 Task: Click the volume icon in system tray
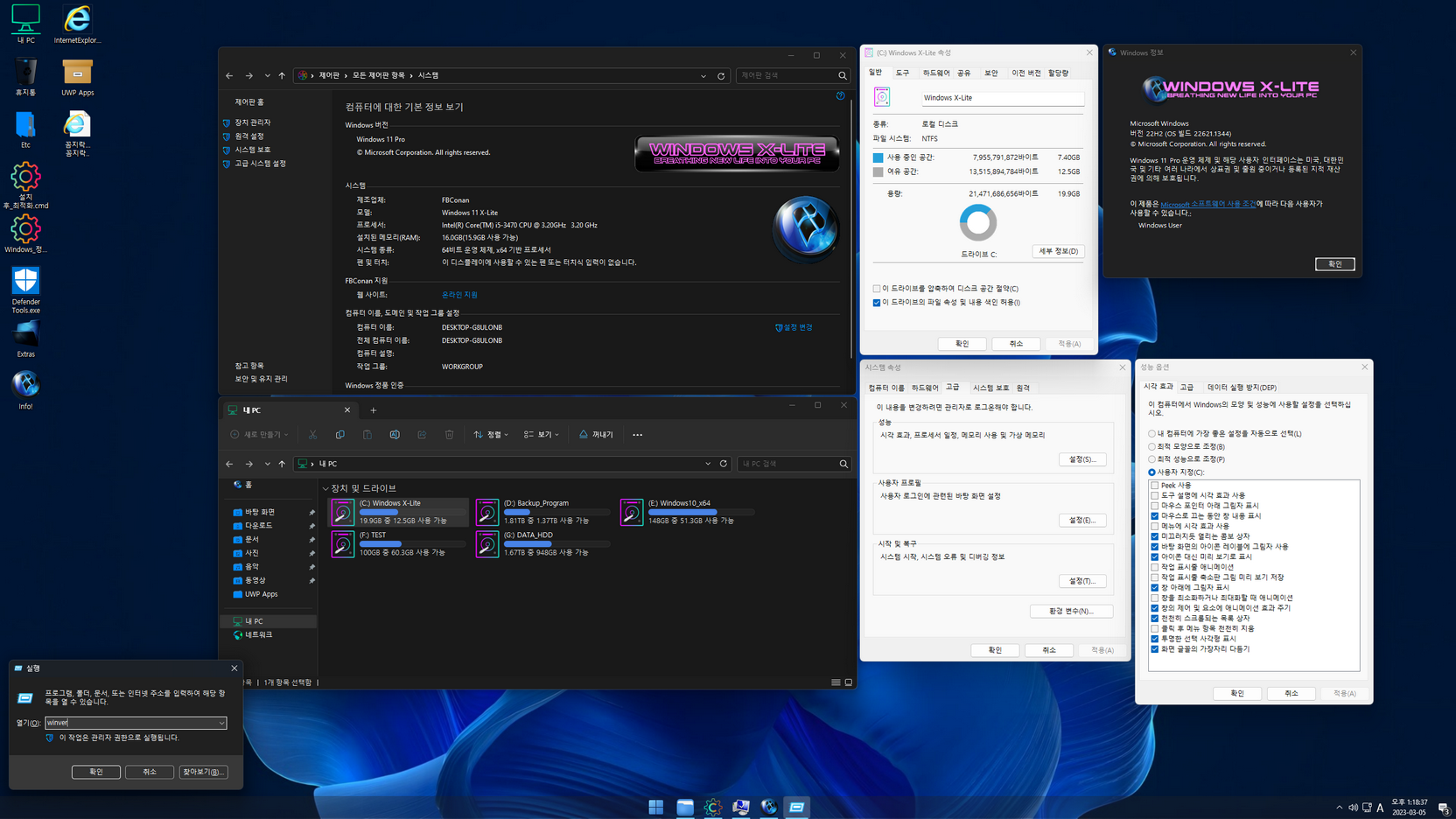[x=1353, y=808]
